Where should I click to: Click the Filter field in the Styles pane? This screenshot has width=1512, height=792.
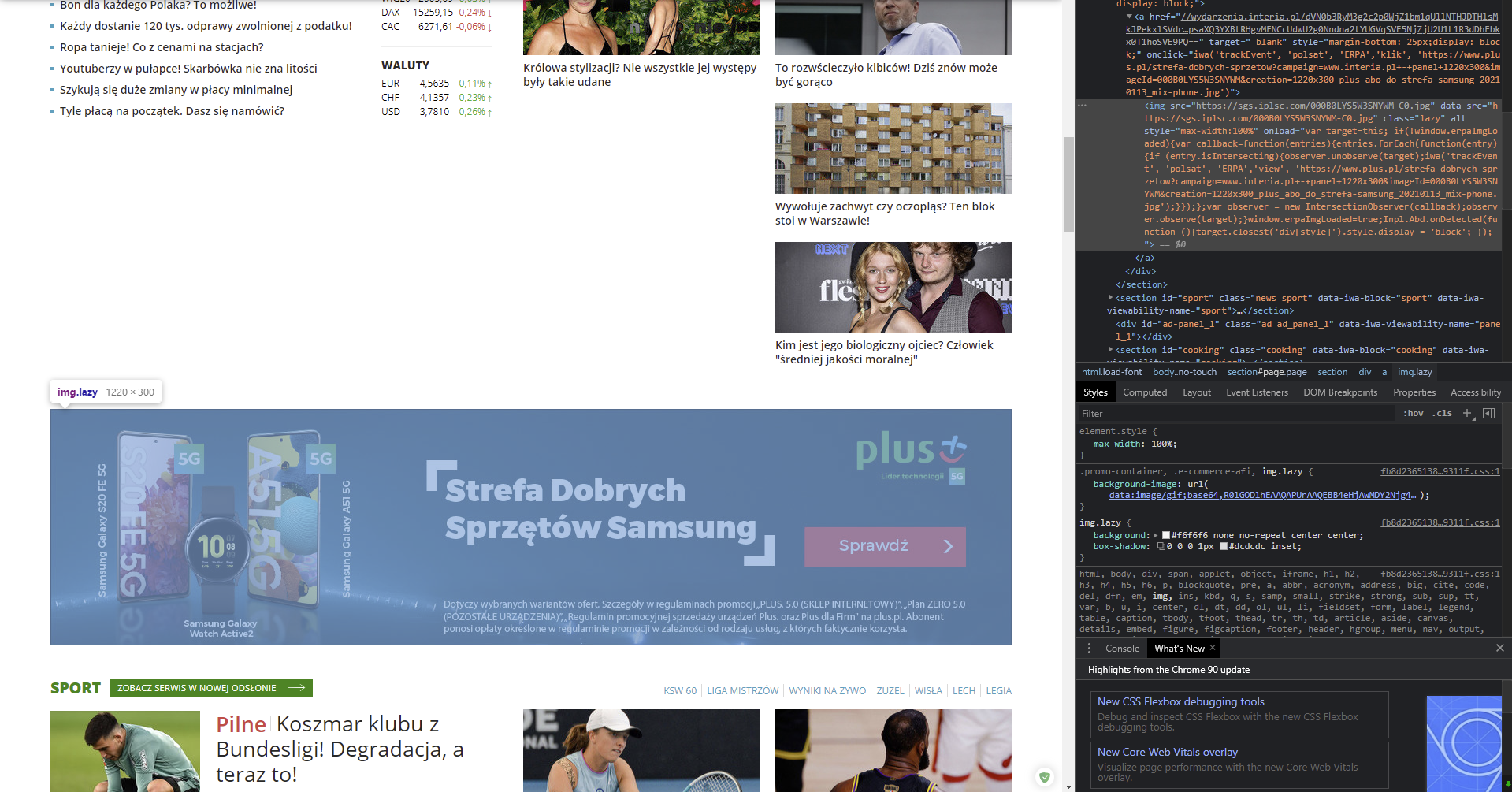click(x=1142, y=413)
